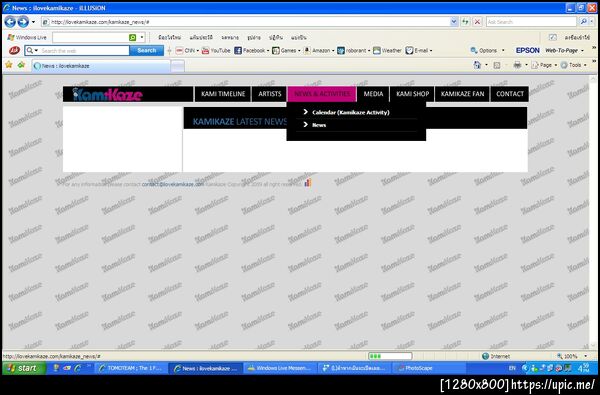Expand the Windows Live search options arrow
Viewport: 600px width, 395px height.
pyautogui.click(x=142, y=38)
